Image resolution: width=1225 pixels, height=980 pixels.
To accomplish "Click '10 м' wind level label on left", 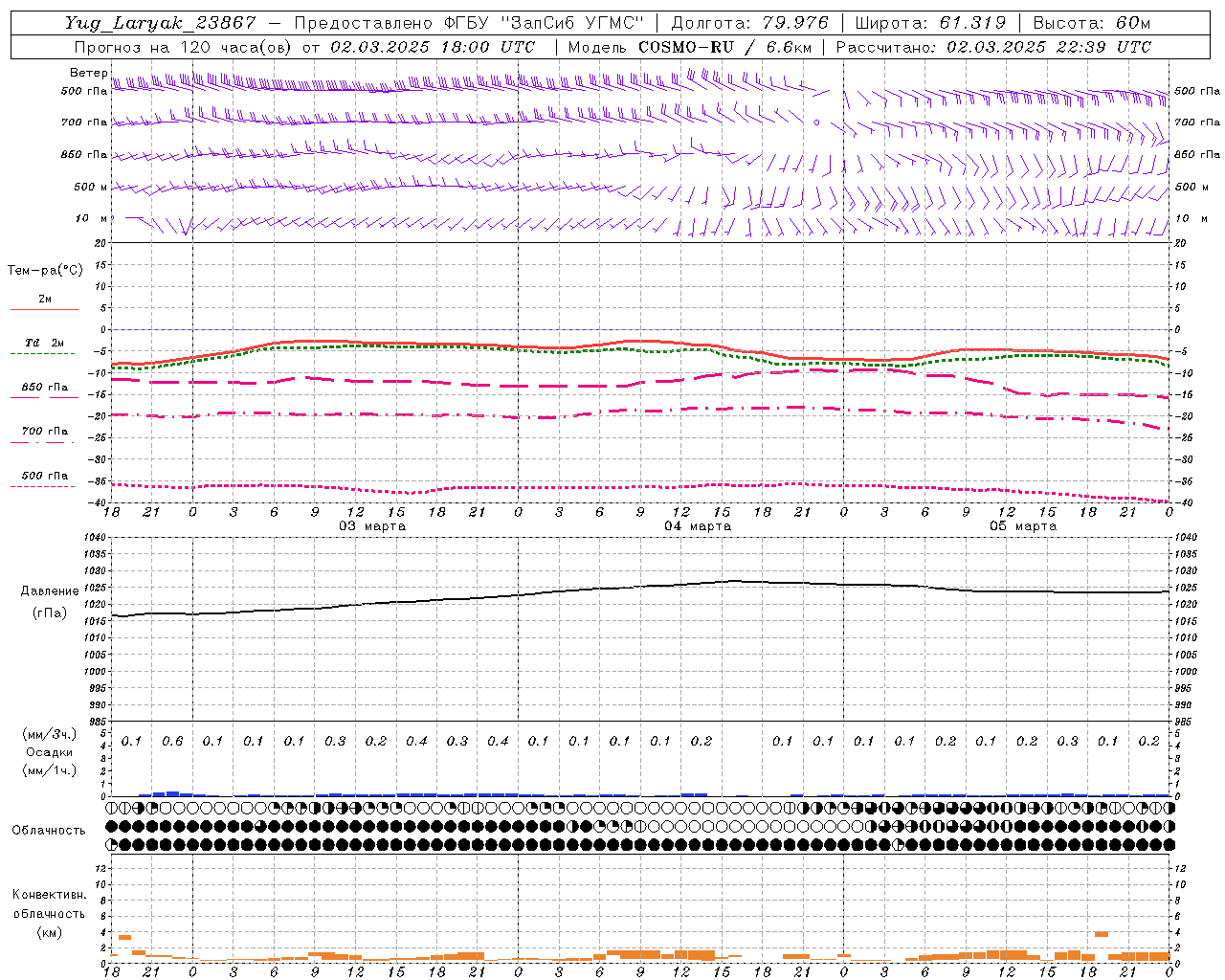I will click(92, 219).
